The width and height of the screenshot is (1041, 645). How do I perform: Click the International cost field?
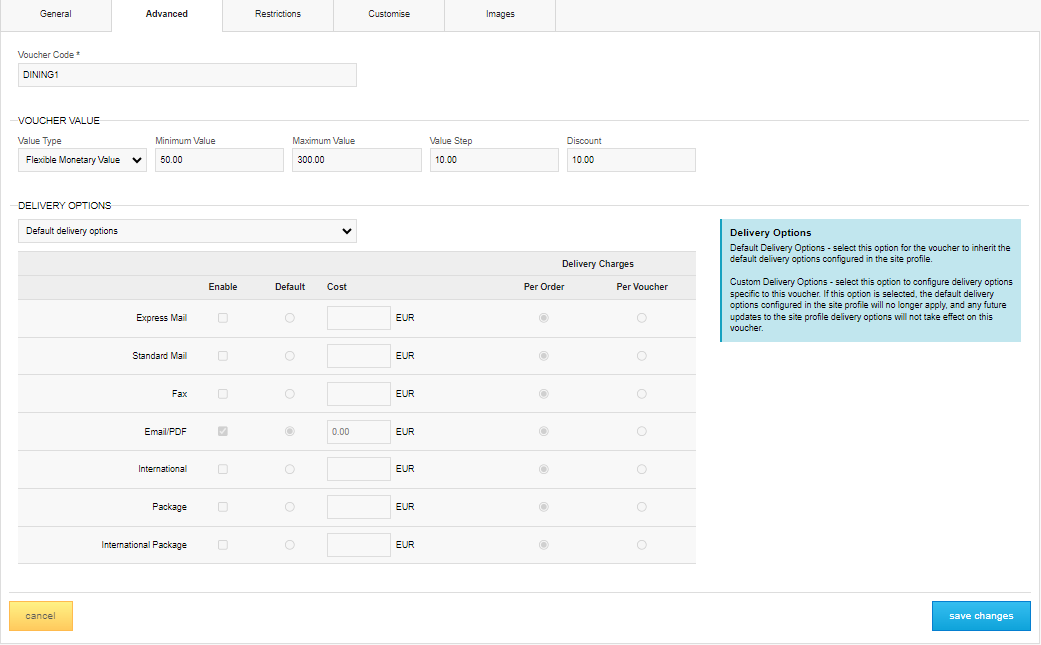359,469
